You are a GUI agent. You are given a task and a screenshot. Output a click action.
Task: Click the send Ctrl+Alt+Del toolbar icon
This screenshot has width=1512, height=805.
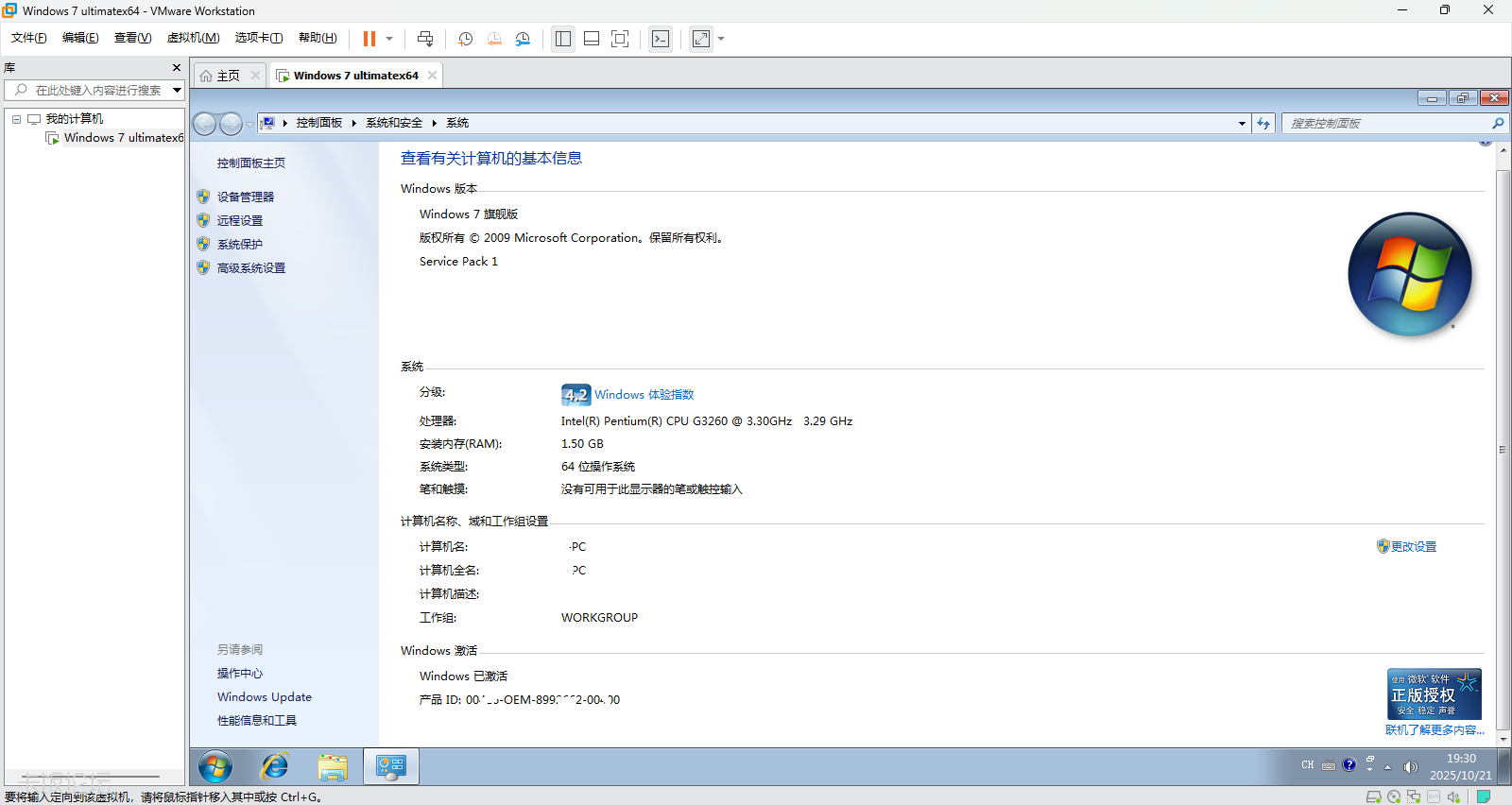coord(425,39)
